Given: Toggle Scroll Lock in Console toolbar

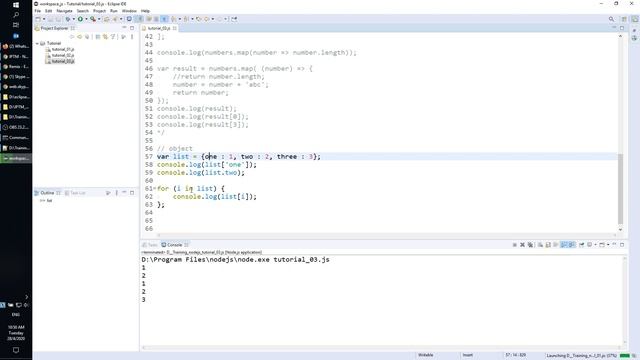Looking at the screenshot, I should point(548,245).
